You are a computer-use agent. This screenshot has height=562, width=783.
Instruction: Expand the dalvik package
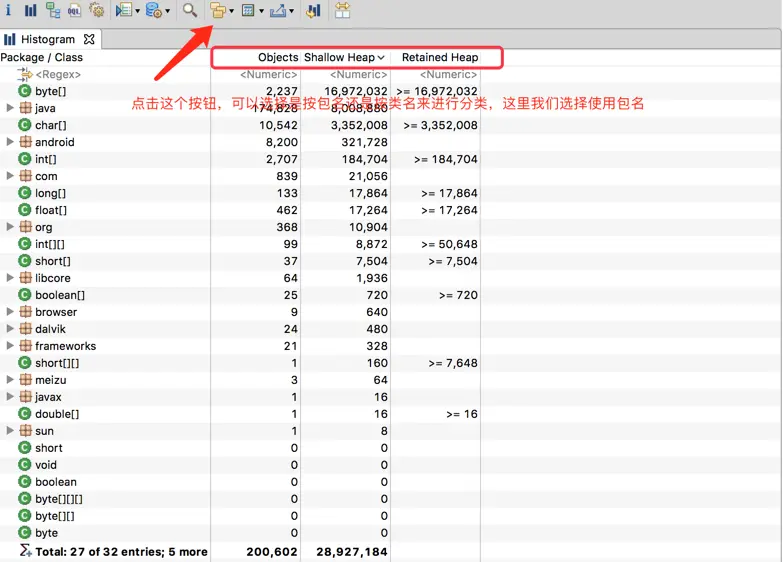(9, 329)
